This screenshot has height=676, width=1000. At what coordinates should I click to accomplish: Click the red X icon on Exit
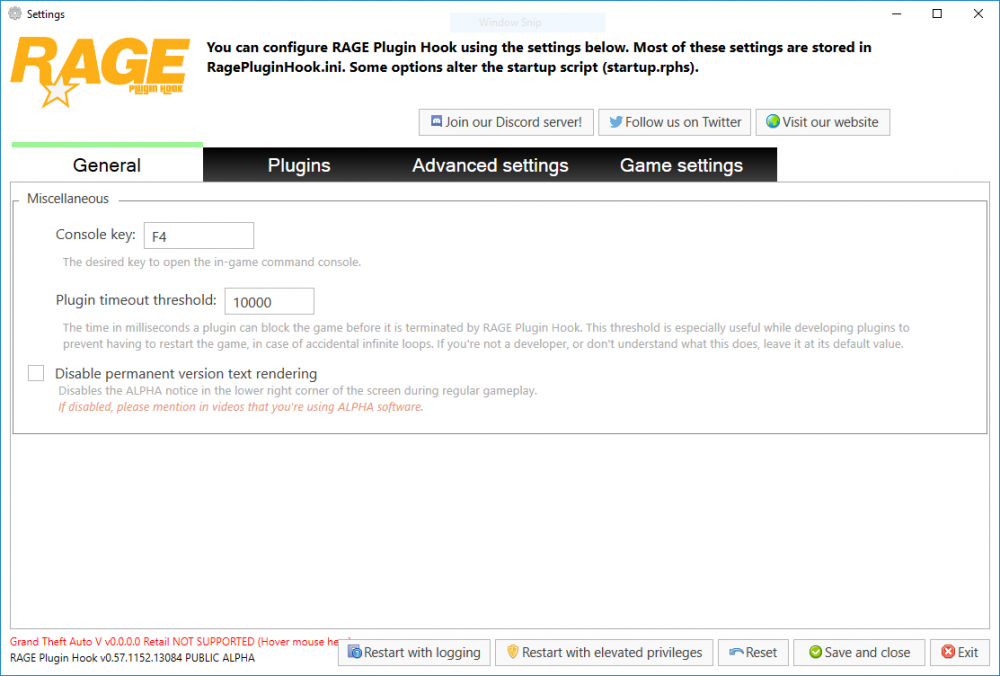[948, 652]
